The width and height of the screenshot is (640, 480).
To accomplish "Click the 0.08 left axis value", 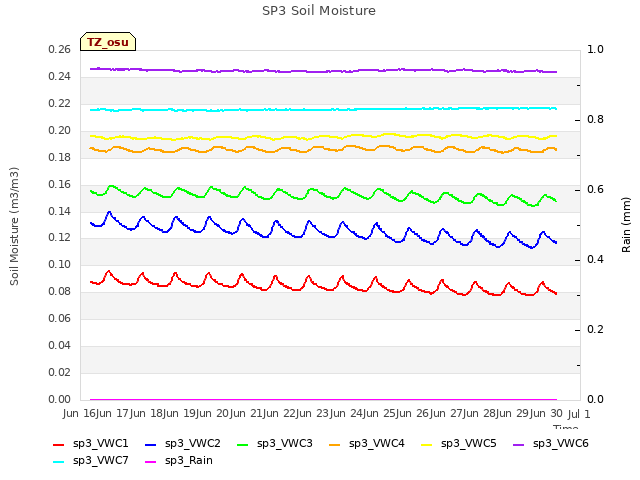I will (60, 291).
